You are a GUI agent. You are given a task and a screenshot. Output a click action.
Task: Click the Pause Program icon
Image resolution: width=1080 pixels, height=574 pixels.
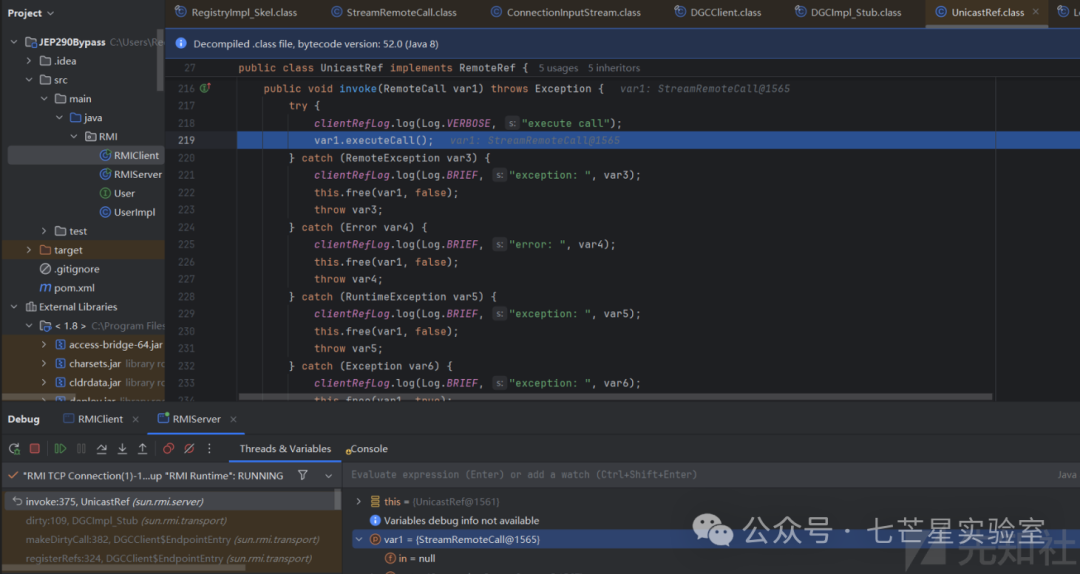click(x=81, y=449)
